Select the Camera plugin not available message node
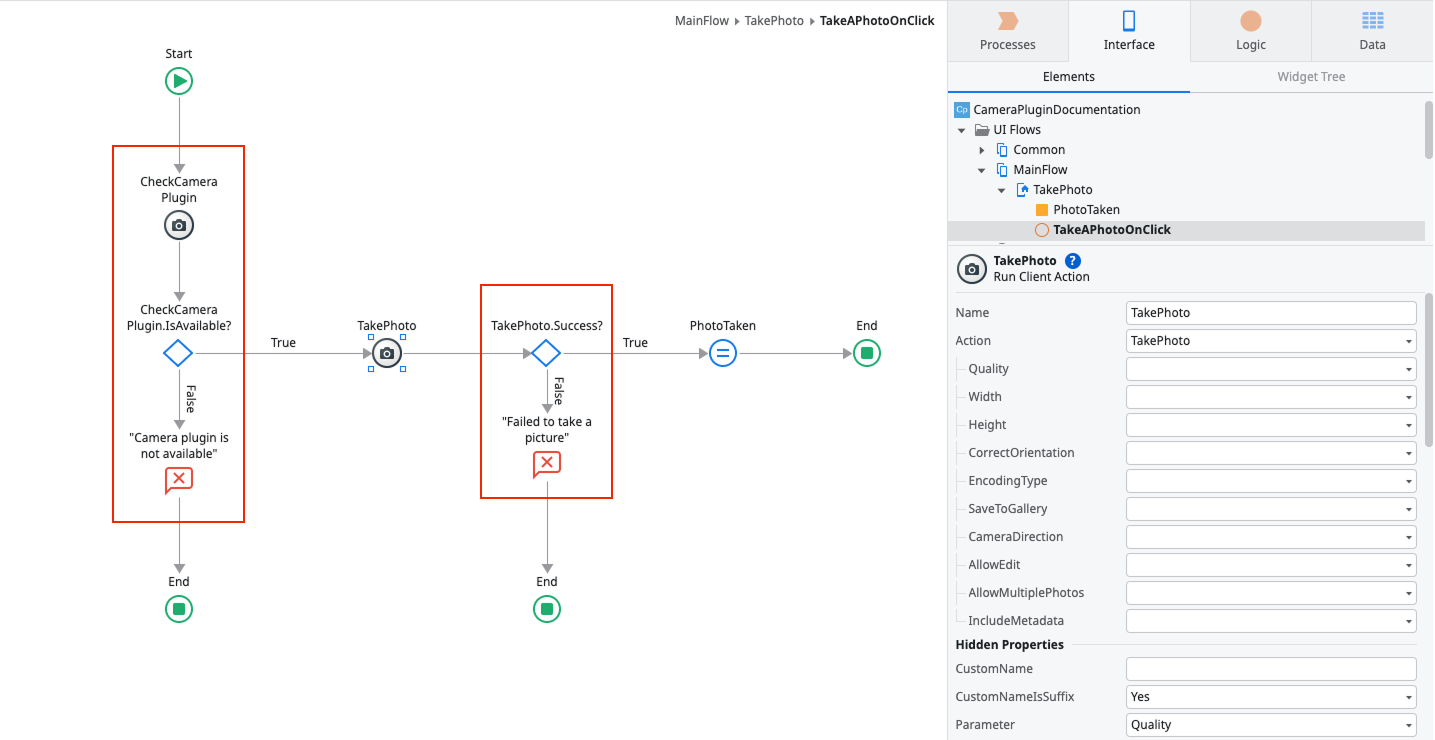1435x740 pixels. 179,481
